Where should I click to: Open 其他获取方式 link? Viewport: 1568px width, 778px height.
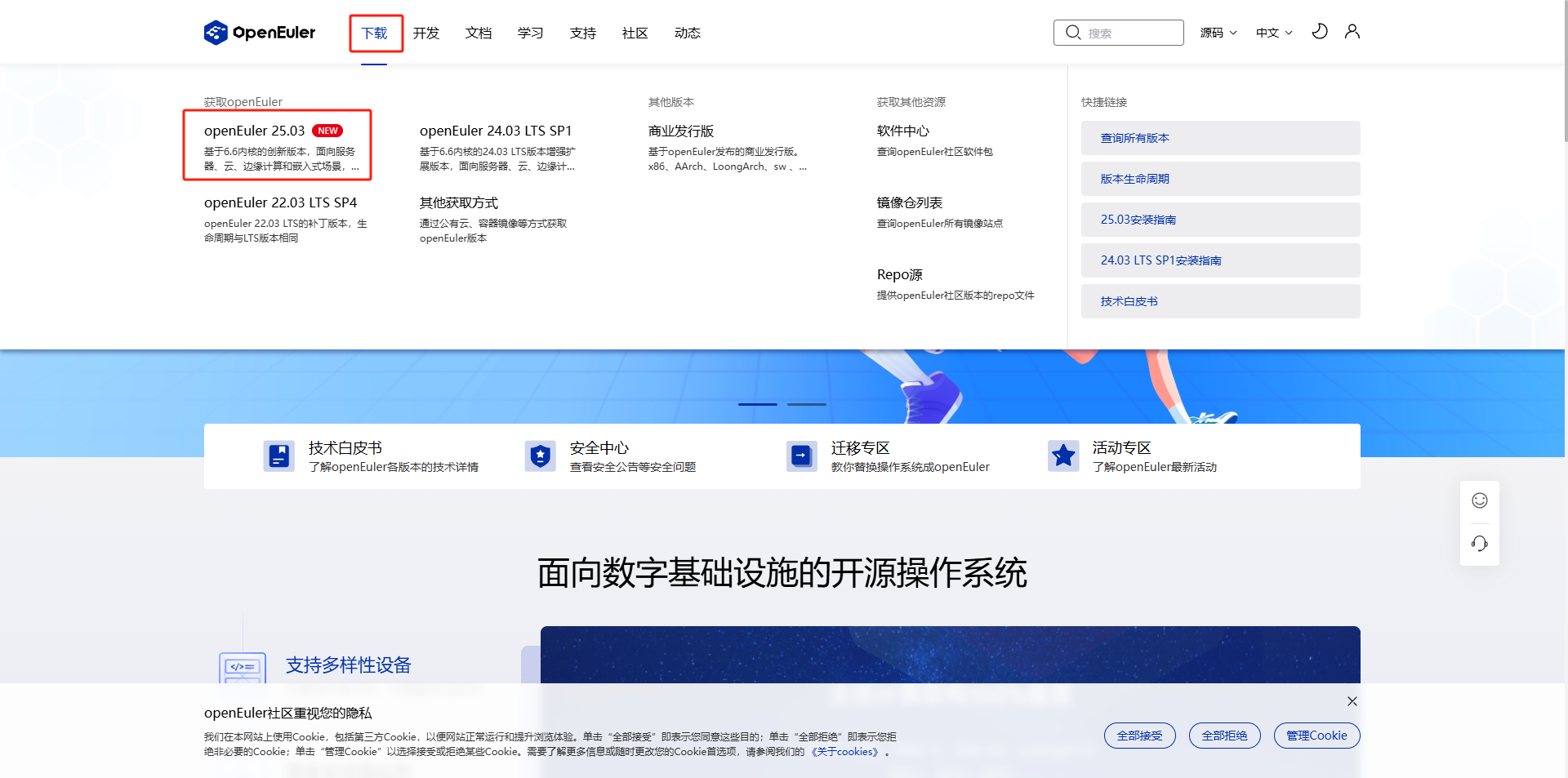(x=459, y=202)
